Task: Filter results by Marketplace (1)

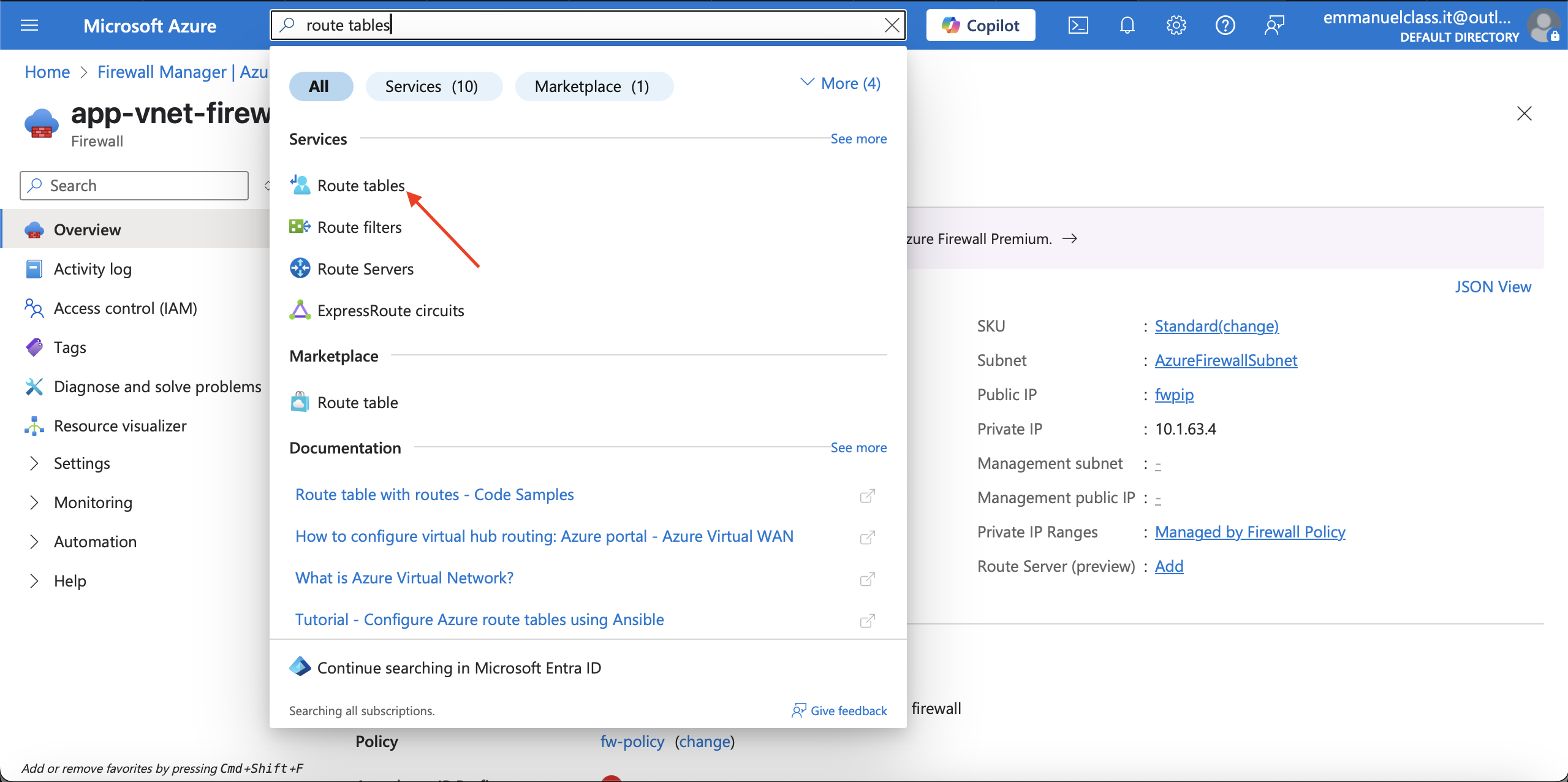Action: click(594, 86)
